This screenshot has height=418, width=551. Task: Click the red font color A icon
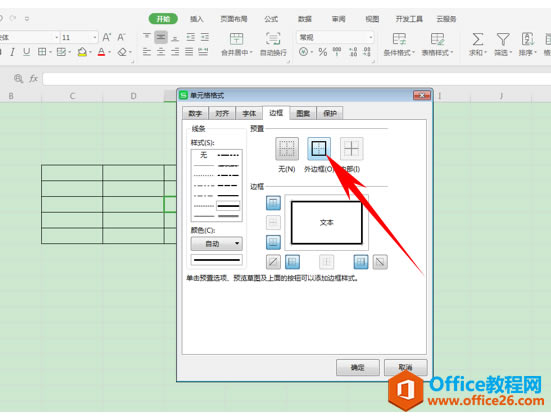point(102,52)
